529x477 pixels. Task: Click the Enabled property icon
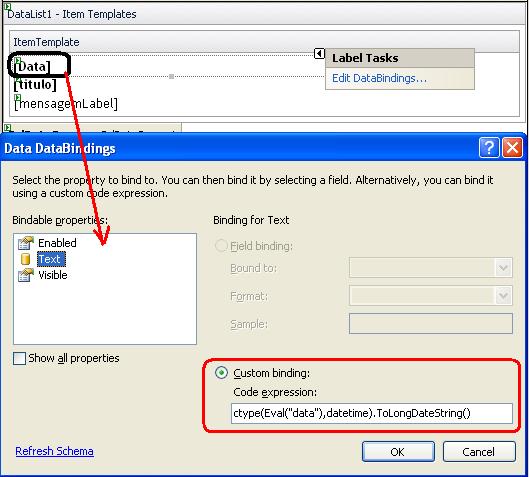click(x=26, y=243)
